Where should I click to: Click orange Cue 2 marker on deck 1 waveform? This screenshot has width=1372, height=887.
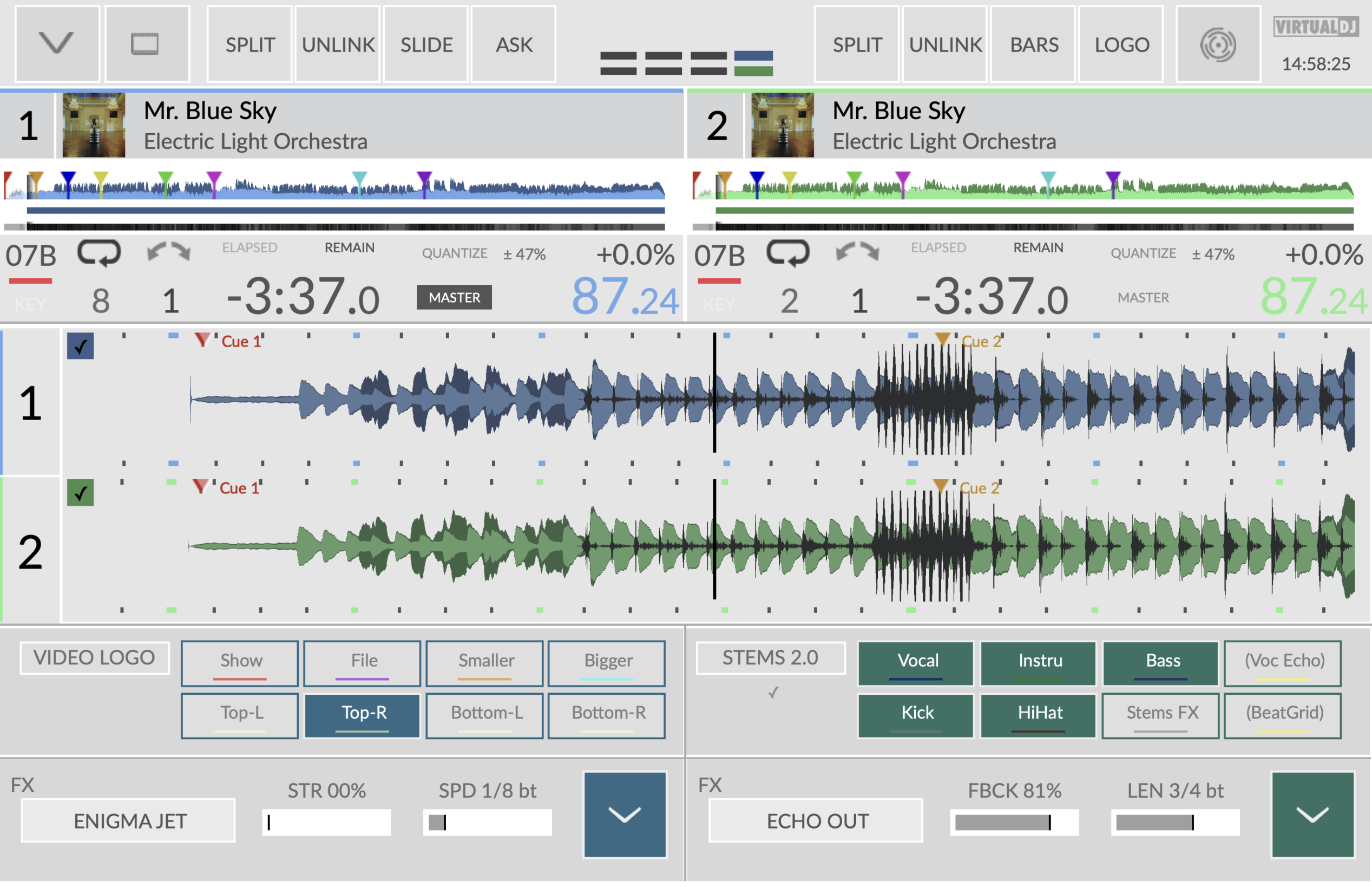point(942,339)
